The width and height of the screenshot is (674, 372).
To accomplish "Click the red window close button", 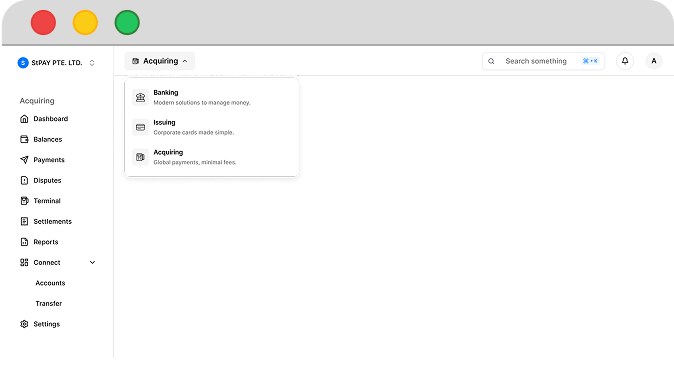I will pos(43,22).
